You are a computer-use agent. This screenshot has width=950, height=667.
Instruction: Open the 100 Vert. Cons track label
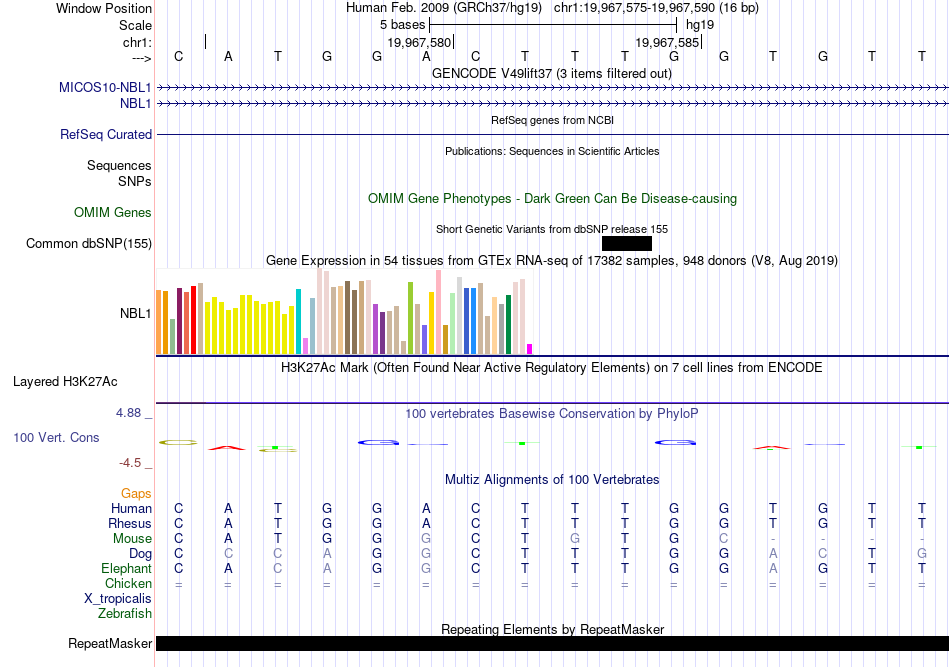tap(56, 437)
